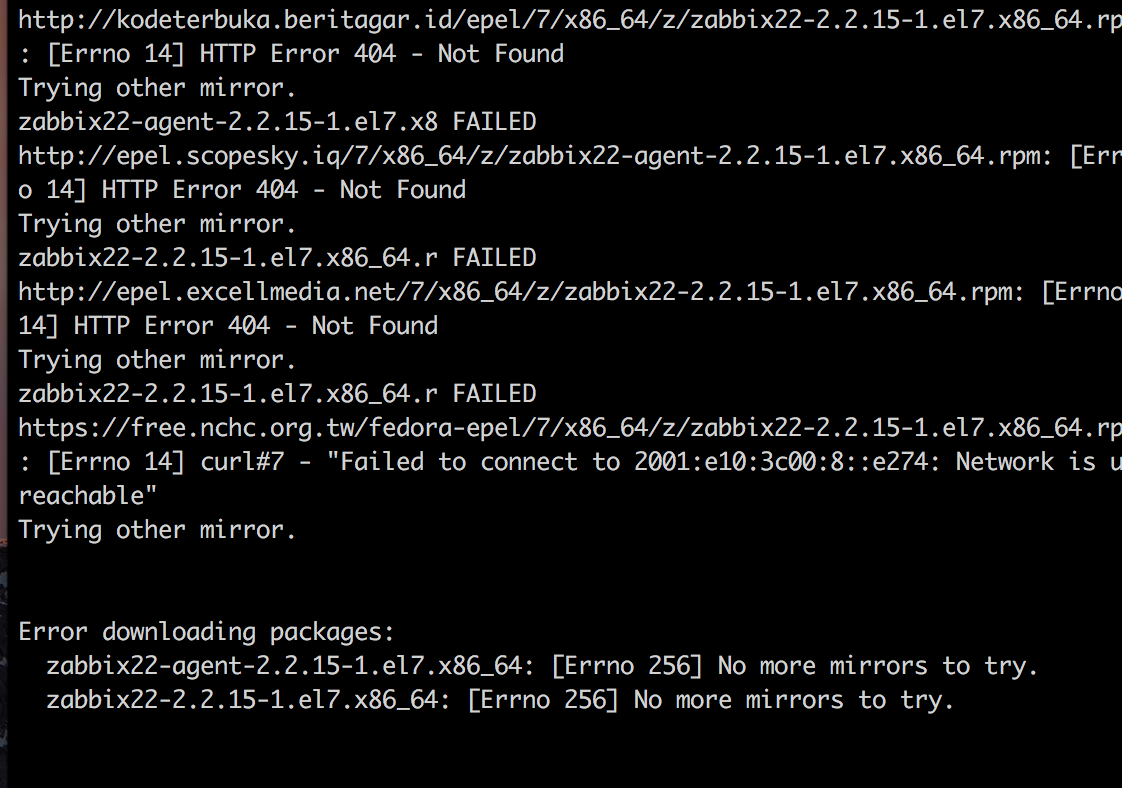Click the third 'Trying other mirror.' line
The image size is (1122, 788).
pyautogui.click(x=157, y=360)
